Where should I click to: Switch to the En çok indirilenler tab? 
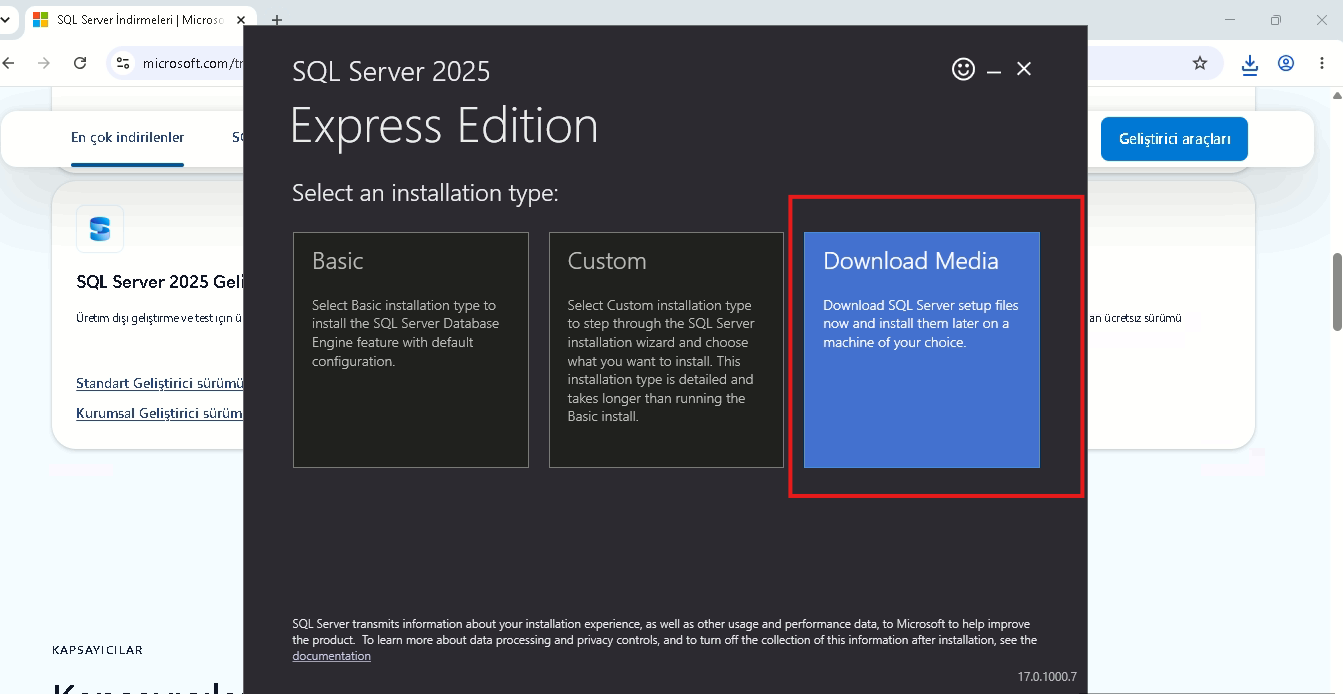(127, 138)
